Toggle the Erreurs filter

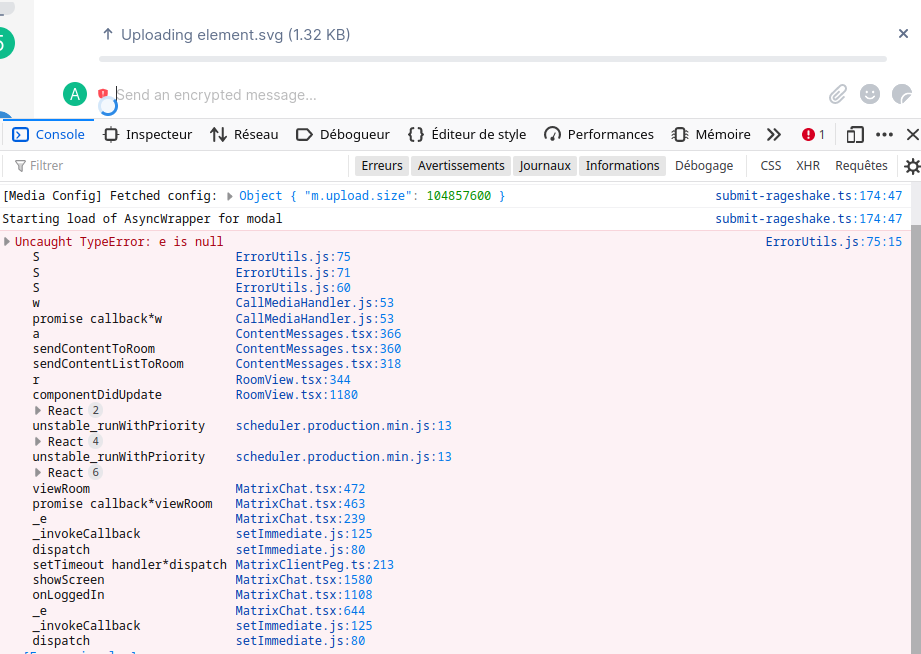[382, 166]
